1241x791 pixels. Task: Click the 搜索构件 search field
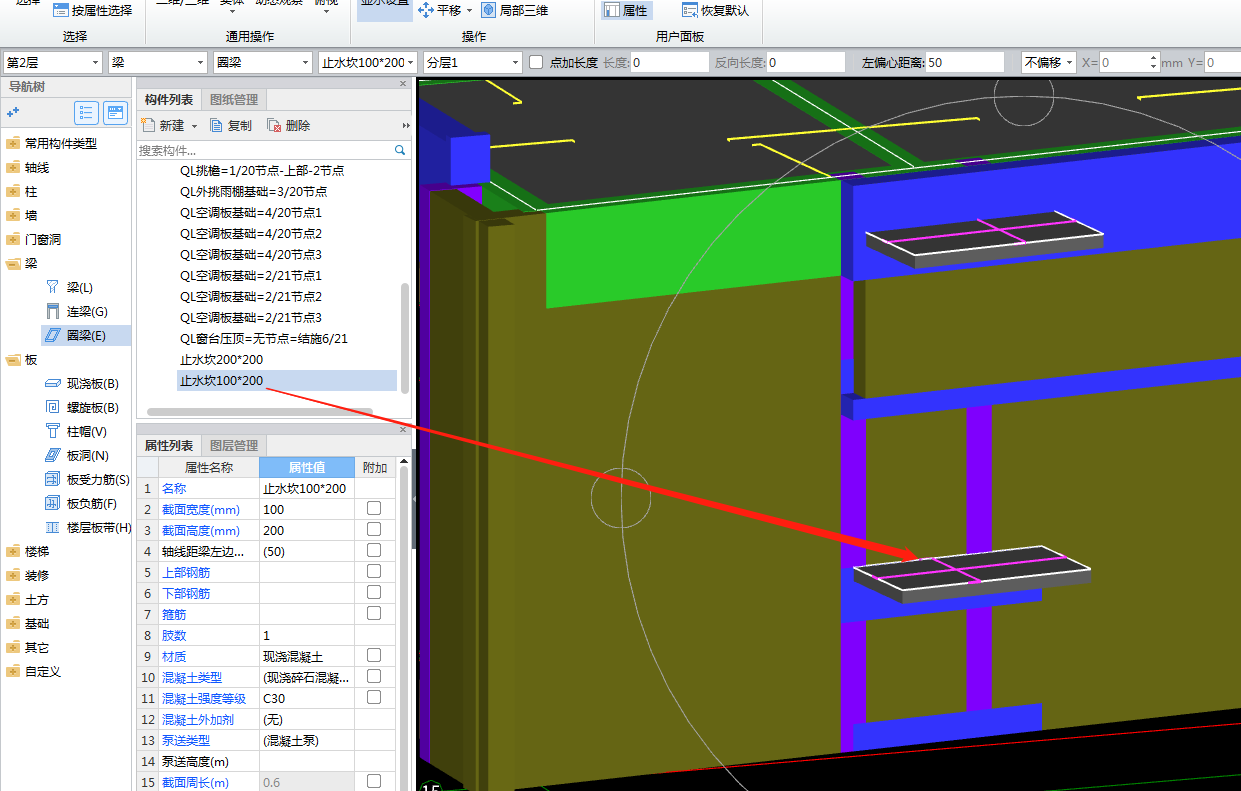[266, 150]
